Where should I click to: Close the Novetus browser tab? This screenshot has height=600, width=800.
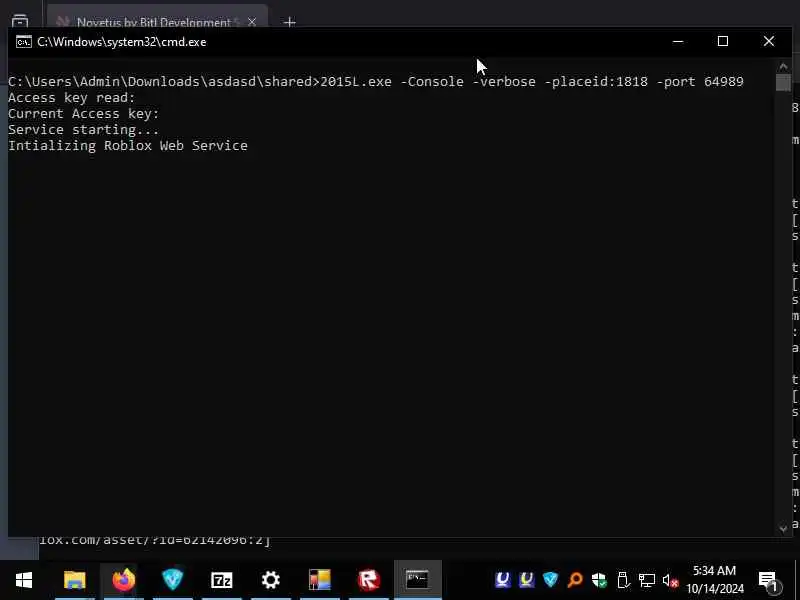point(252,22)
